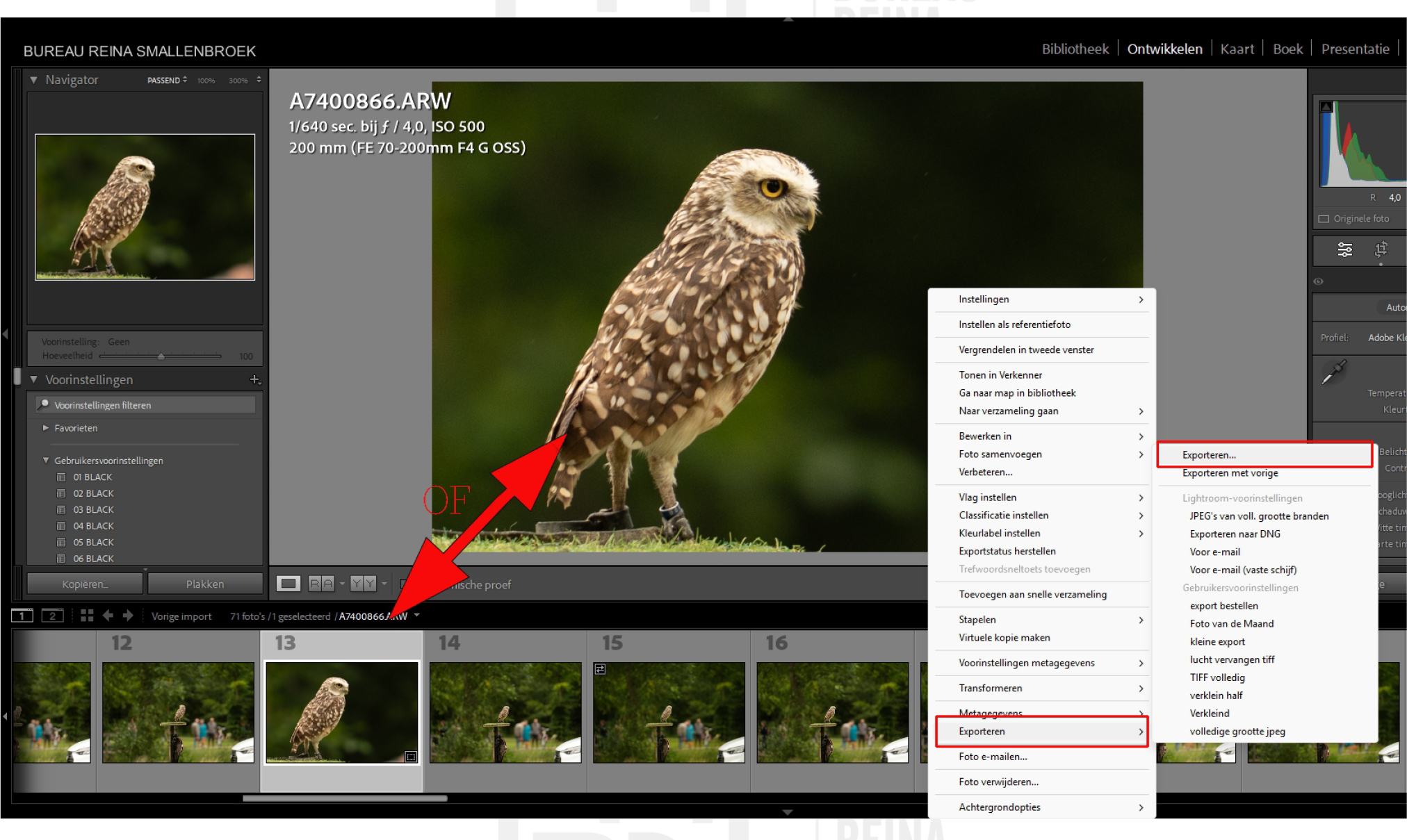Image resolution: width=1407 pixels, height=840 pixels.
Task: Choose Exporteren... in the submenu
Action: pyautogui.click(x=1209, y=455)
